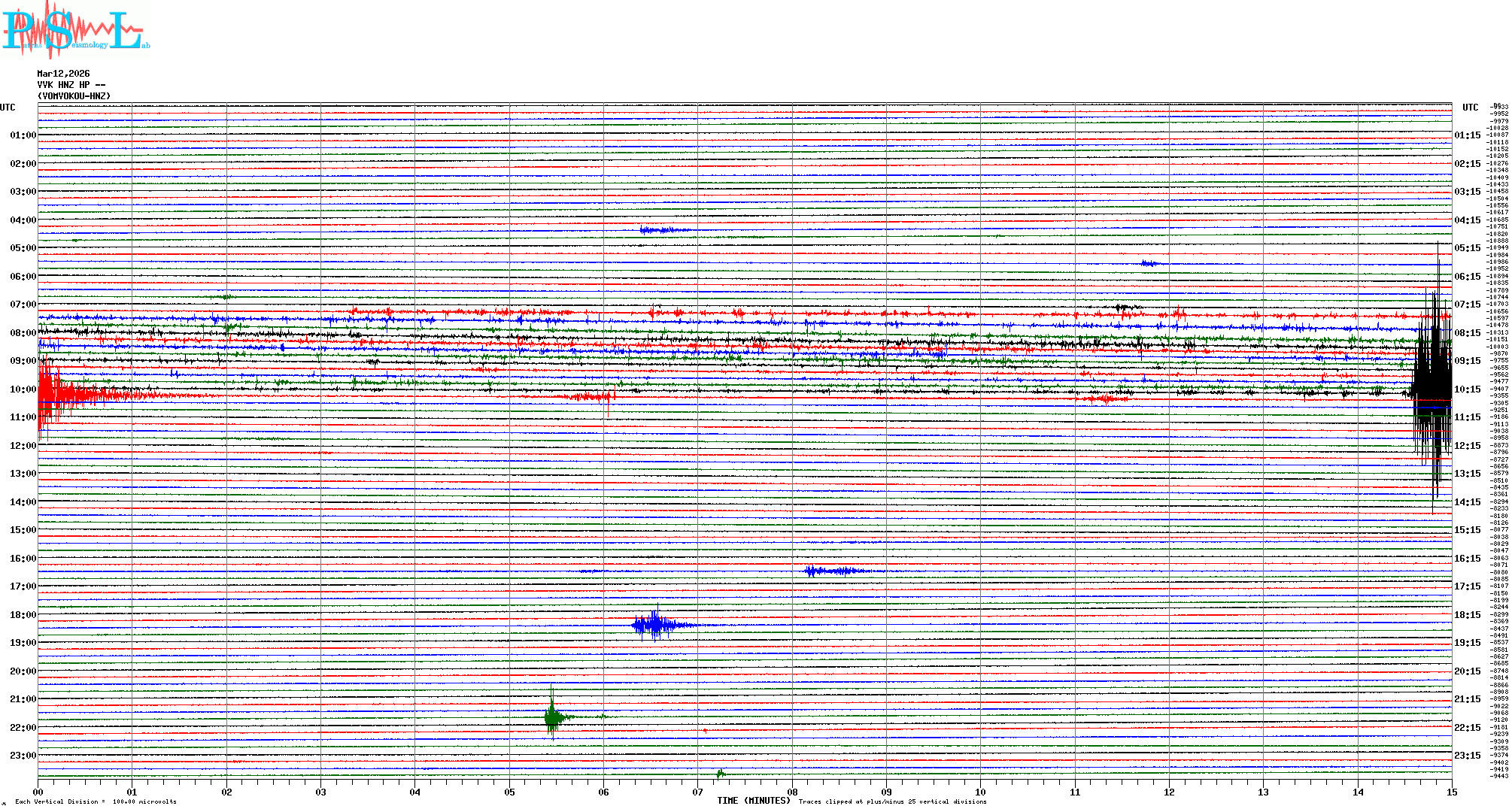Click the Each Vertical Division scale note
1512x812 pixels.
[x=96, y=801]
